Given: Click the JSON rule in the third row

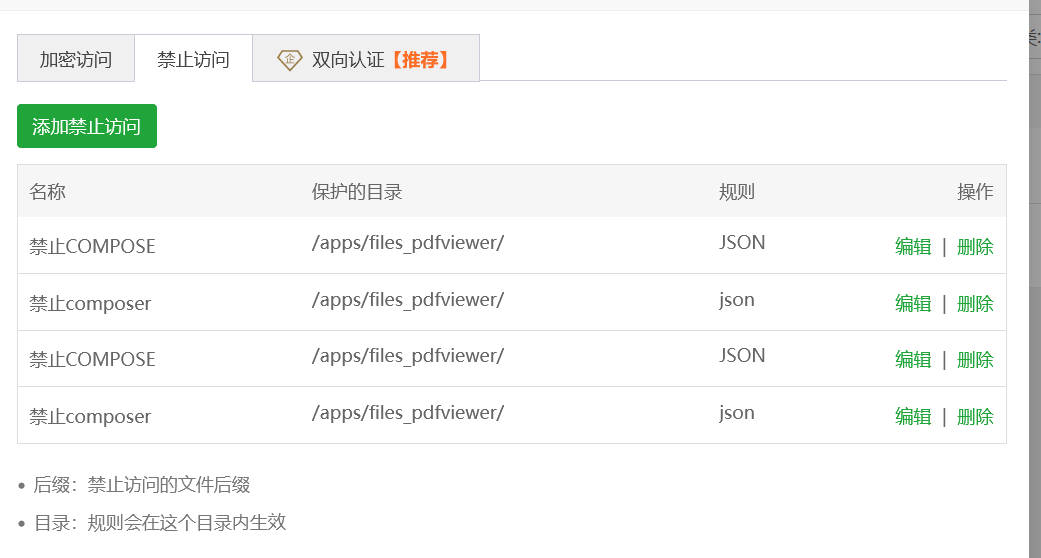Looking at the screenshot, I should tap(742, 355).
